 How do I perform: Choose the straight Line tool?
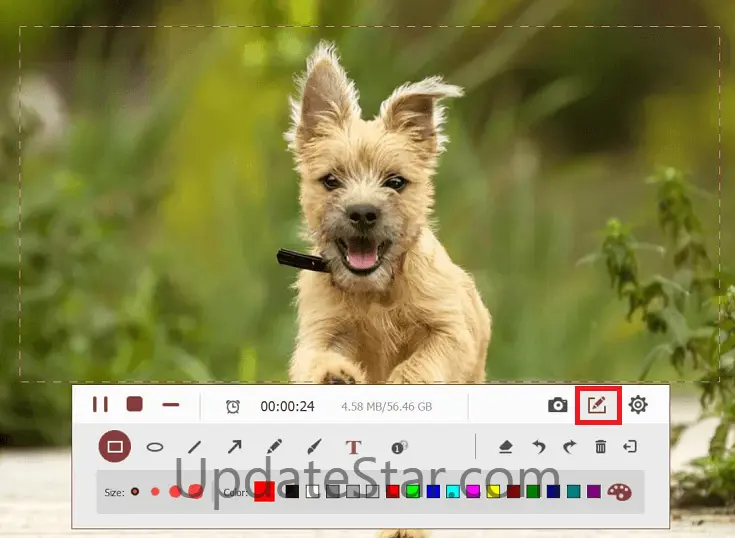click(195, 447)
